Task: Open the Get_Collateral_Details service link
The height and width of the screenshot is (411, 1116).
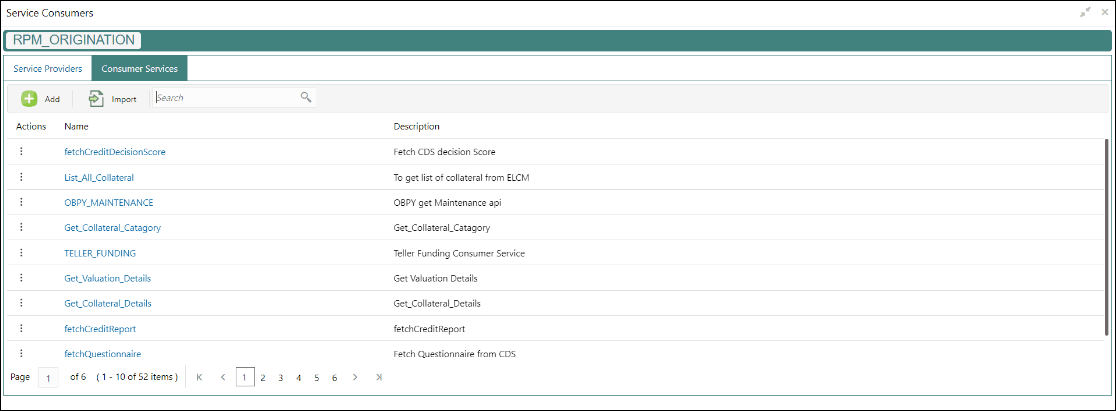Action: click(108, 303)
